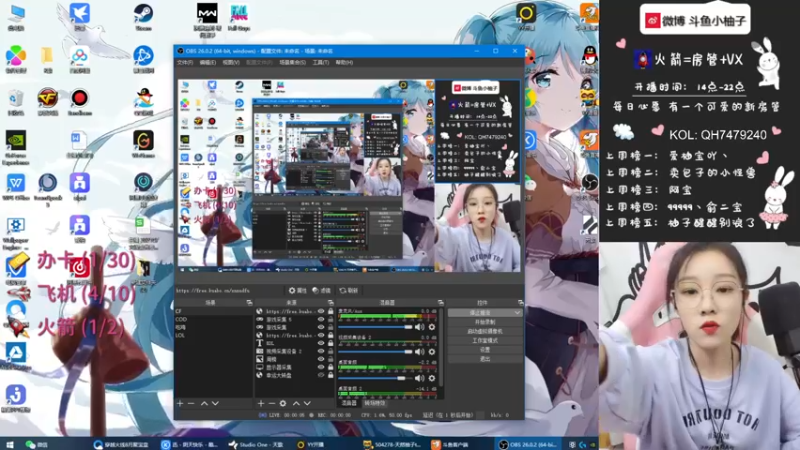Click the 工作室模式 button
The width and height of the screenshot is (800, 450).
485,340
